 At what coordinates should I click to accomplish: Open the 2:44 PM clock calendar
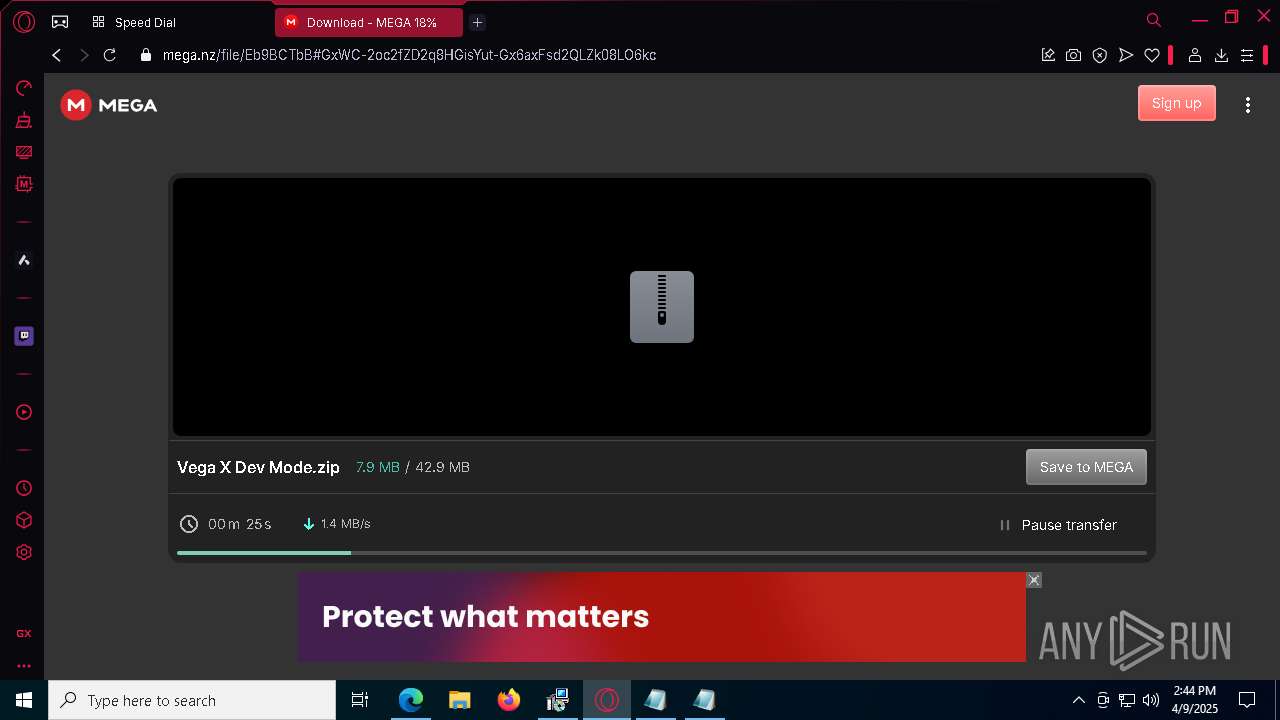[x=1195, y=700]
